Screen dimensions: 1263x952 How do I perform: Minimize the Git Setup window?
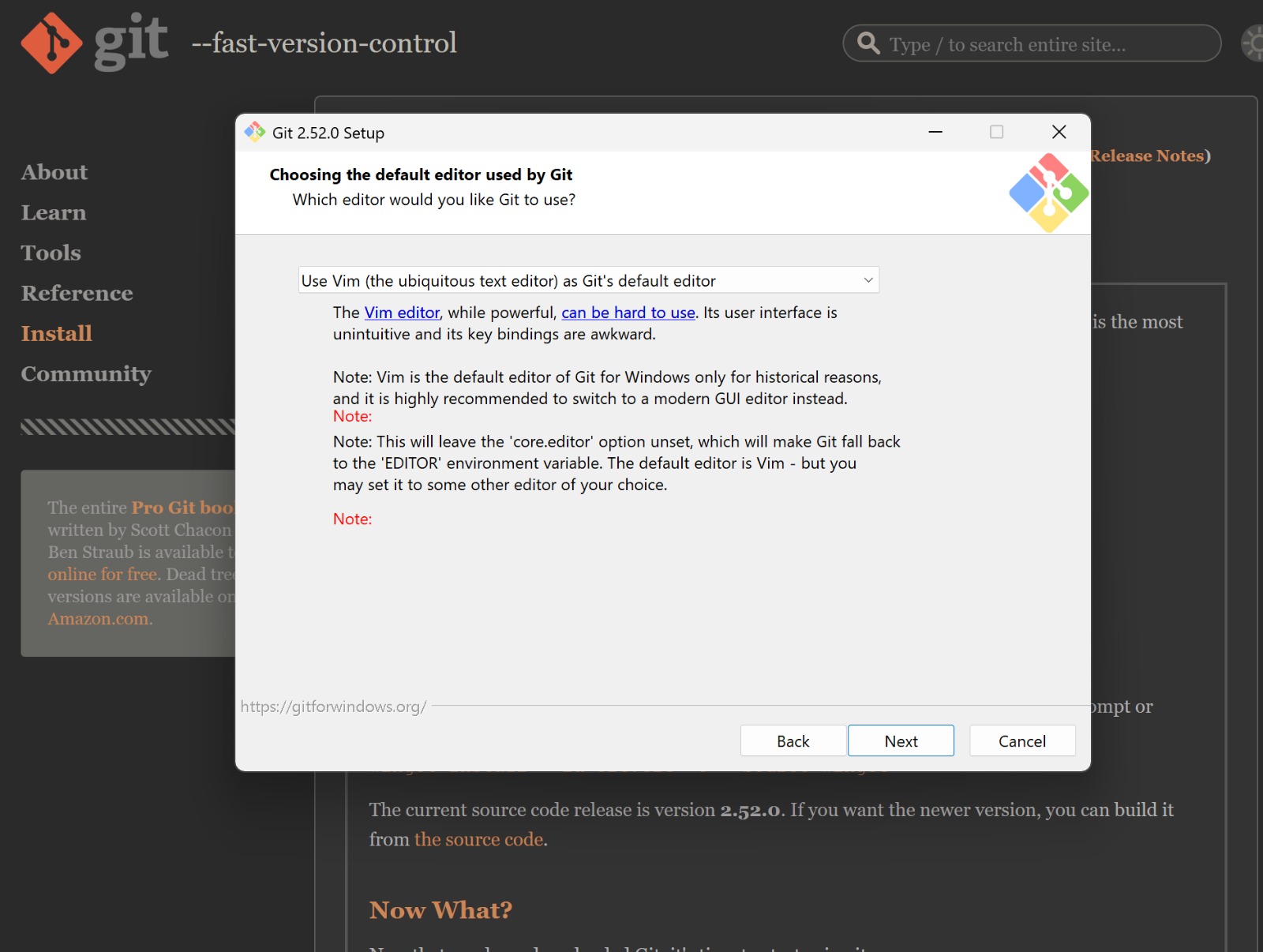click(x=935, y=132)
